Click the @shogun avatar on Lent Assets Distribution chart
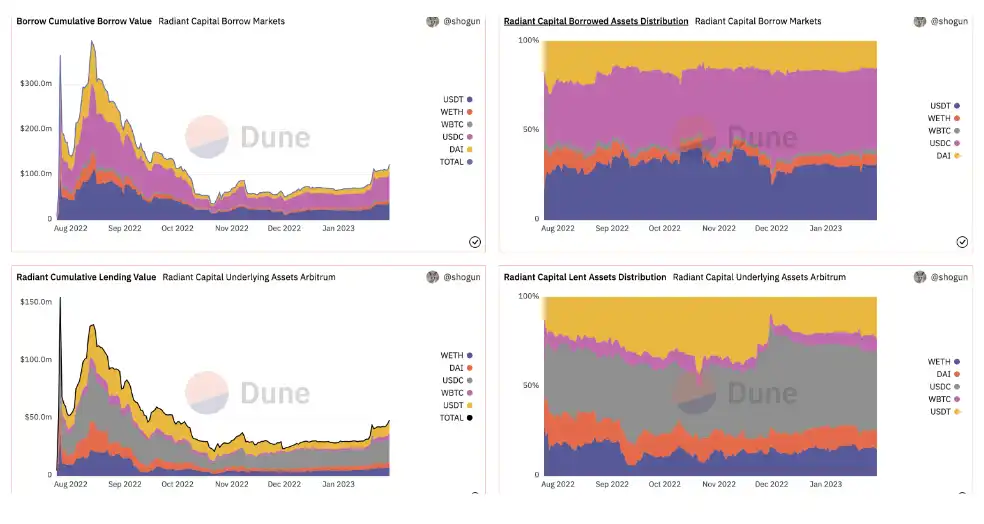This screenshot has height=524, width=984. tap(919, 277)
